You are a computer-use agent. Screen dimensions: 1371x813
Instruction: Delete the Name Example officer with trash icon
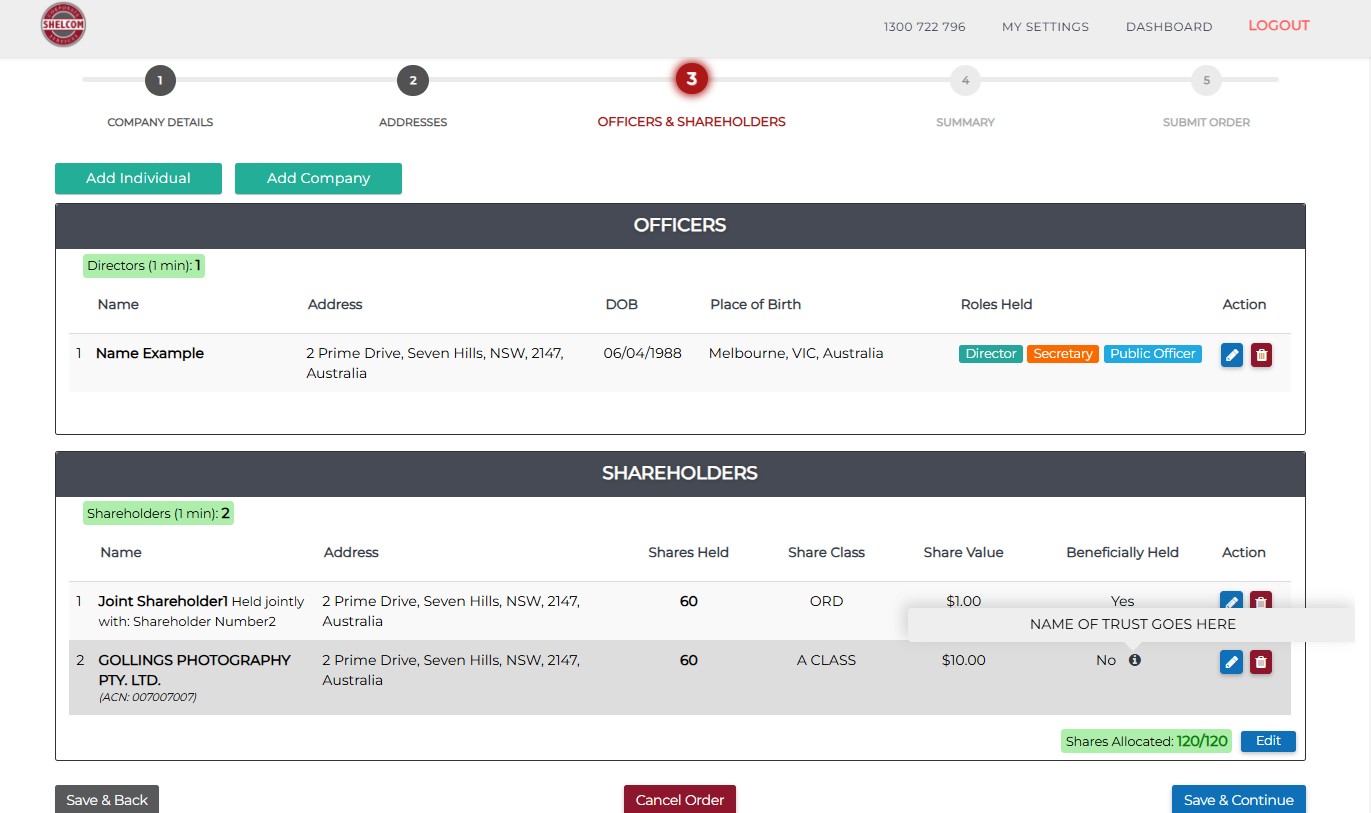[1261, 355]
